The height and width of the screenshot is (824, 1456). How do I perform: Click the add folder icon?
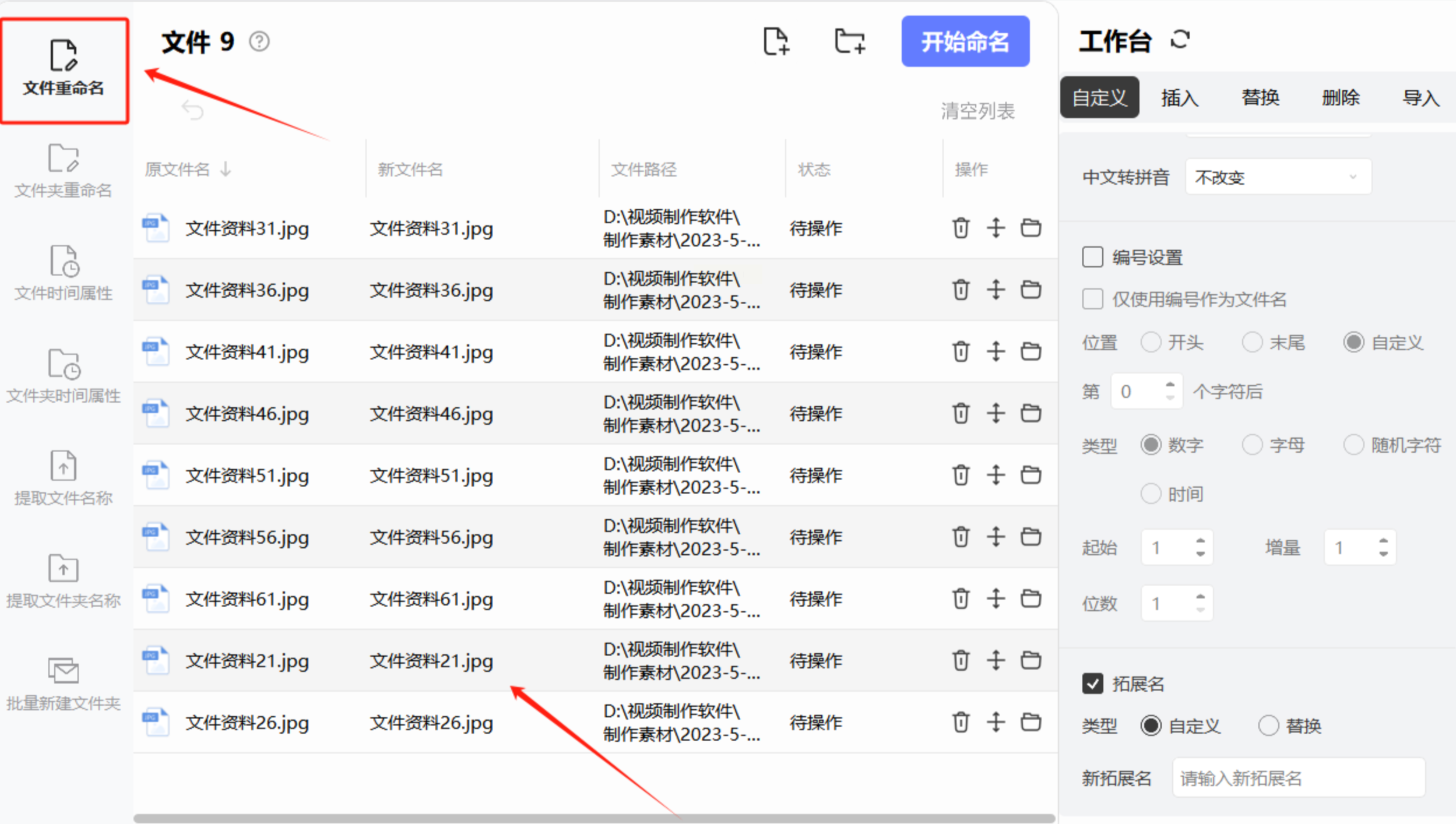click(x=849, y=42)
